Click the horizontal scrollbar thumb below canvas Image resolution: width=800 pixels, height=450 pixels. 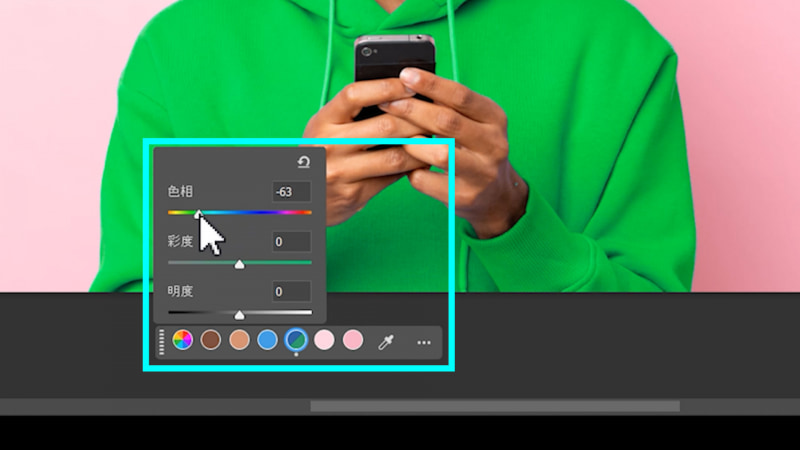[x=495, y=406]
